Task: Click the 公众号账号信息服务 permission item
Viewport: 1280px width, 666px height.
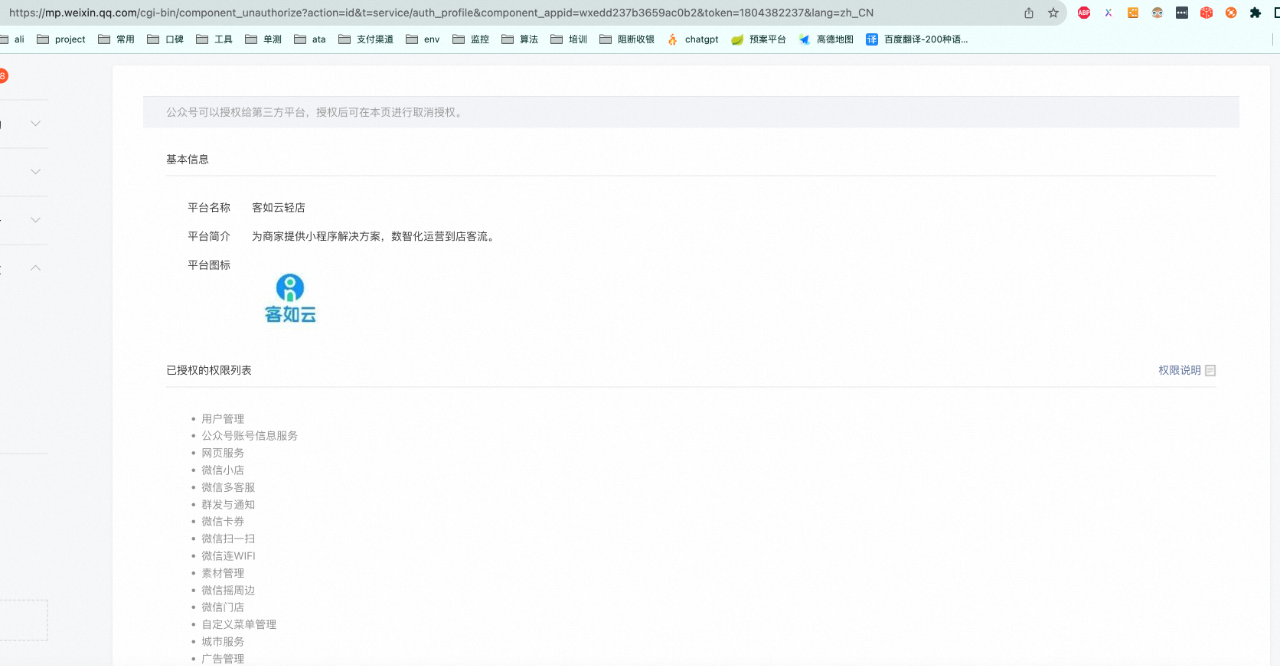Action: coord(250,436)
